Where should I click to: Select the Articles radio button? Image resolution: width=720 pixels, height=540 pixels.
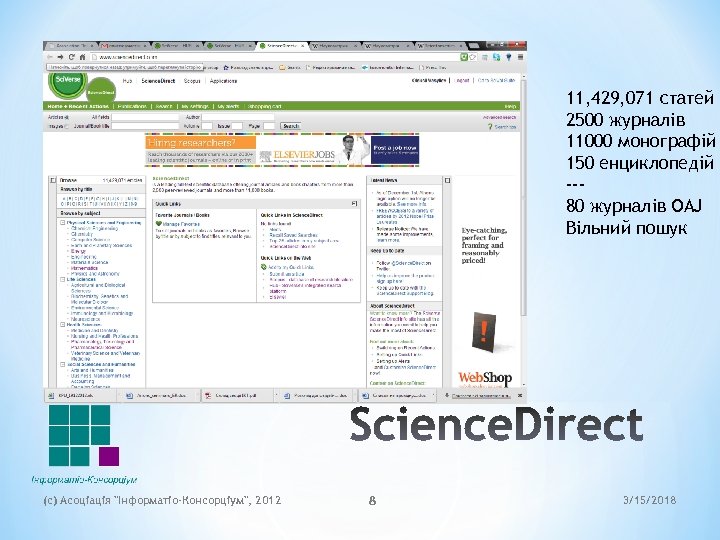(67, 118)
